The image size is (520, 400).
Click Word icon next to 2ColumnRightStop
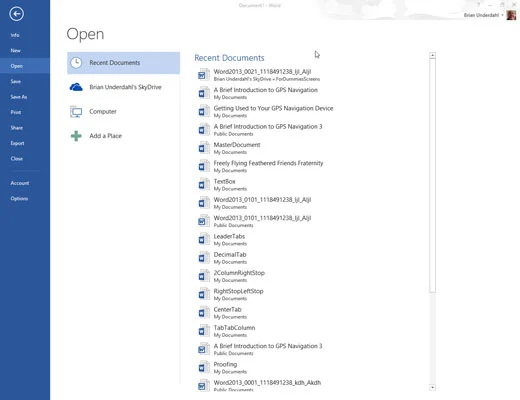coord(203,276)
